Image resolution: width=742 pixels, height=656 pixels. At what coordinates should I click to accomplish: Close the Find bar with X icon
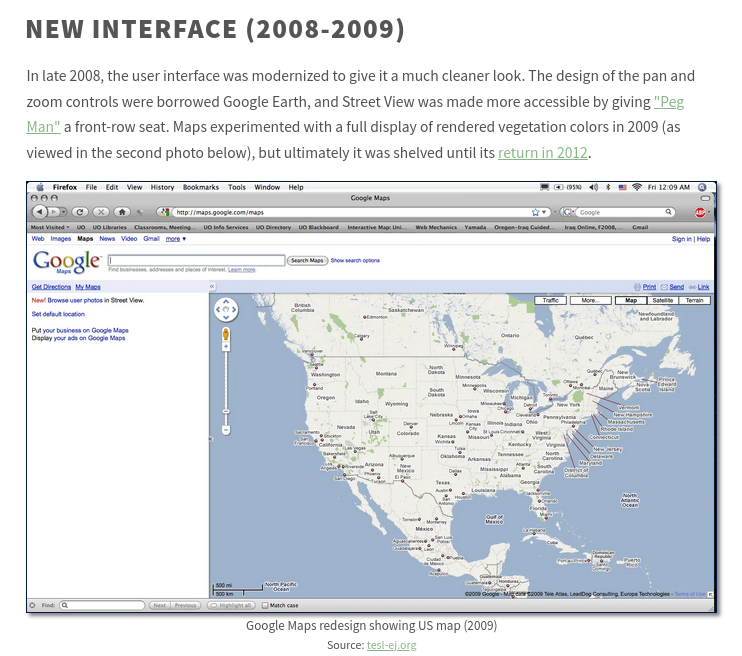(34, 605)
